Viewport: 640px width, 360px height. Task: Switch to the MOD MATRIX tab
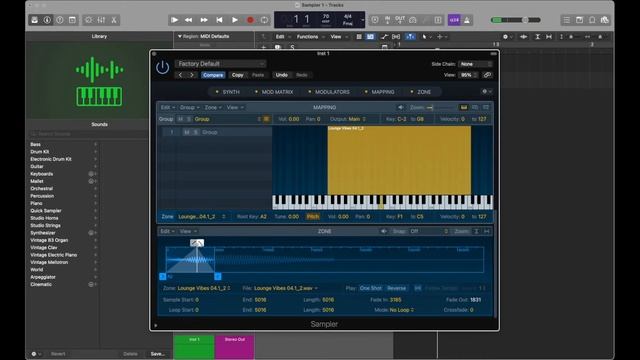274,92
